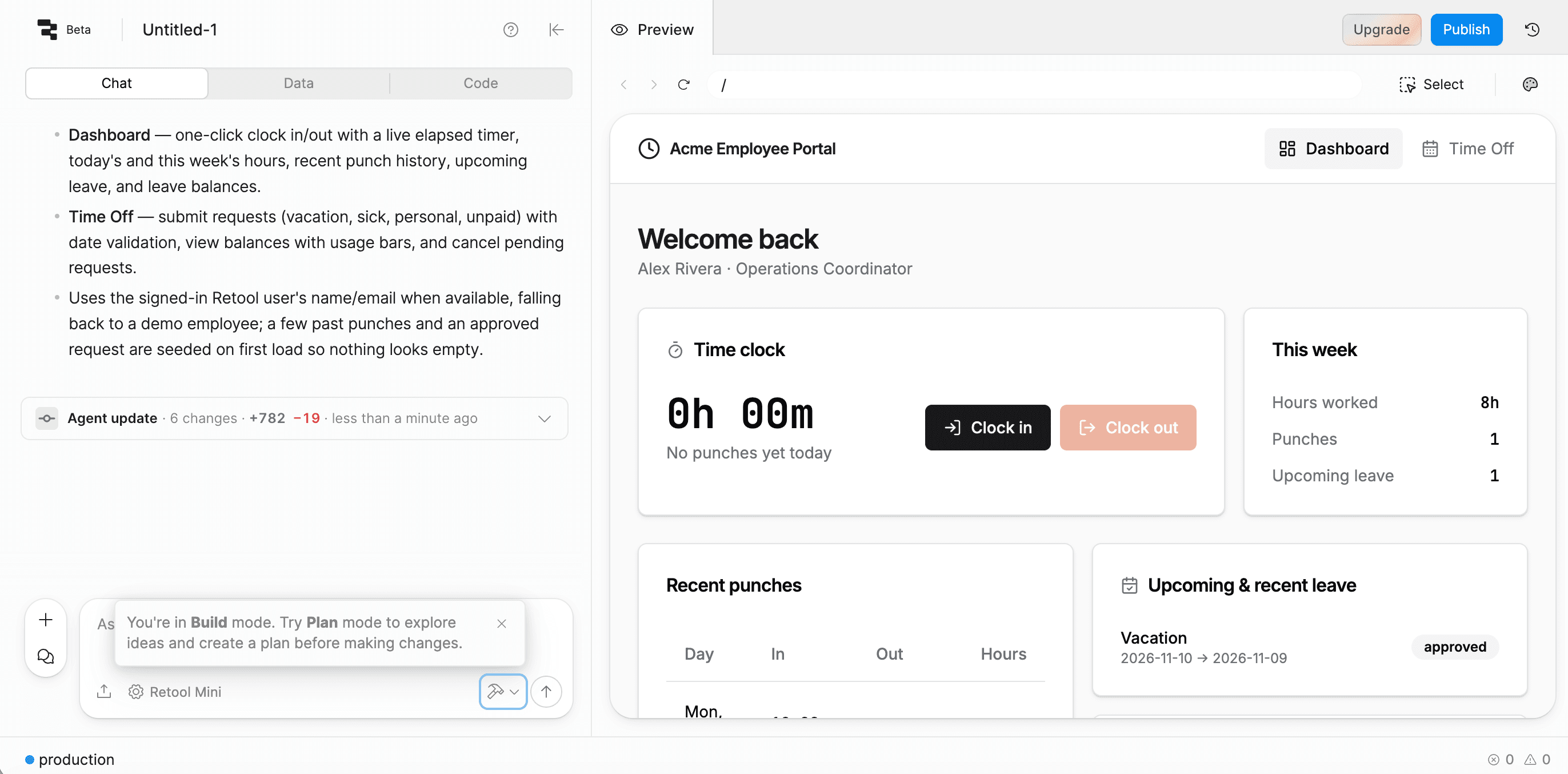Click the Recent punches heading

[734, 585]
